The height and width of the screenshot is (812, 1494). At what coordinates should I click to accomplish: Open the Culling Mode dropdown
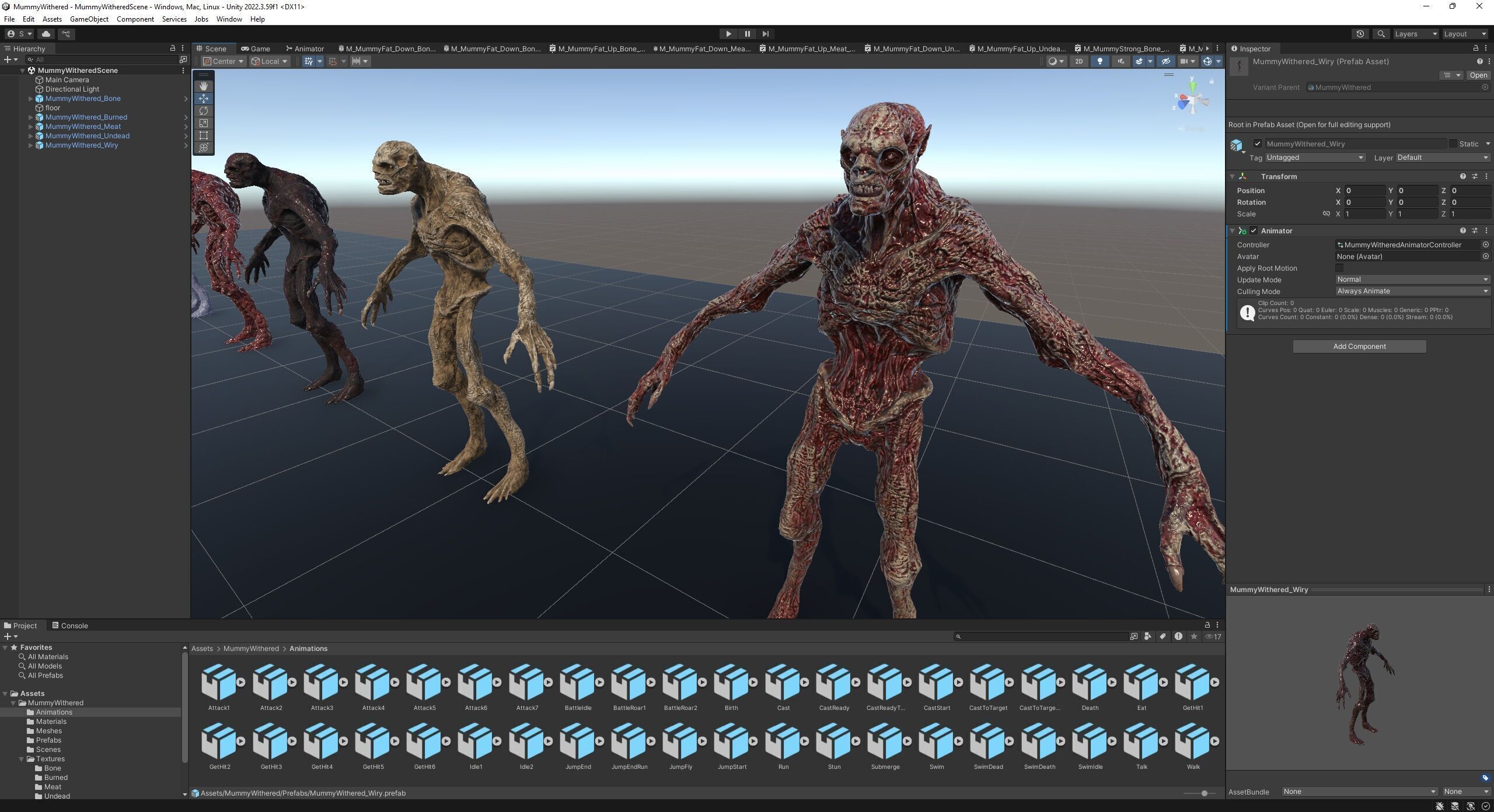1413,291
